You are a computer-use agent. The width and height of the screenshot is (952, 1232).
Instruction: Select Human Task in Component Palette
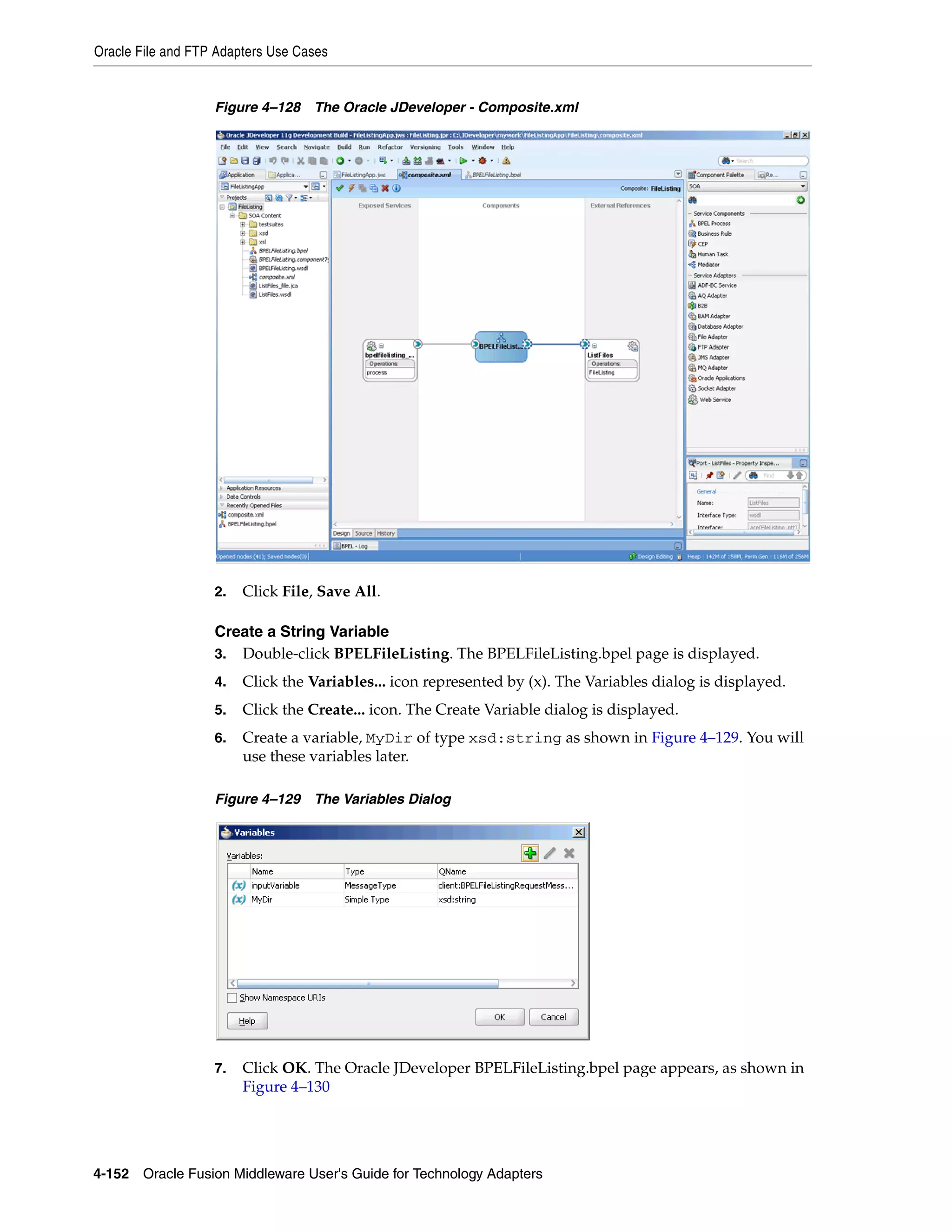click(x=708, y=254)
